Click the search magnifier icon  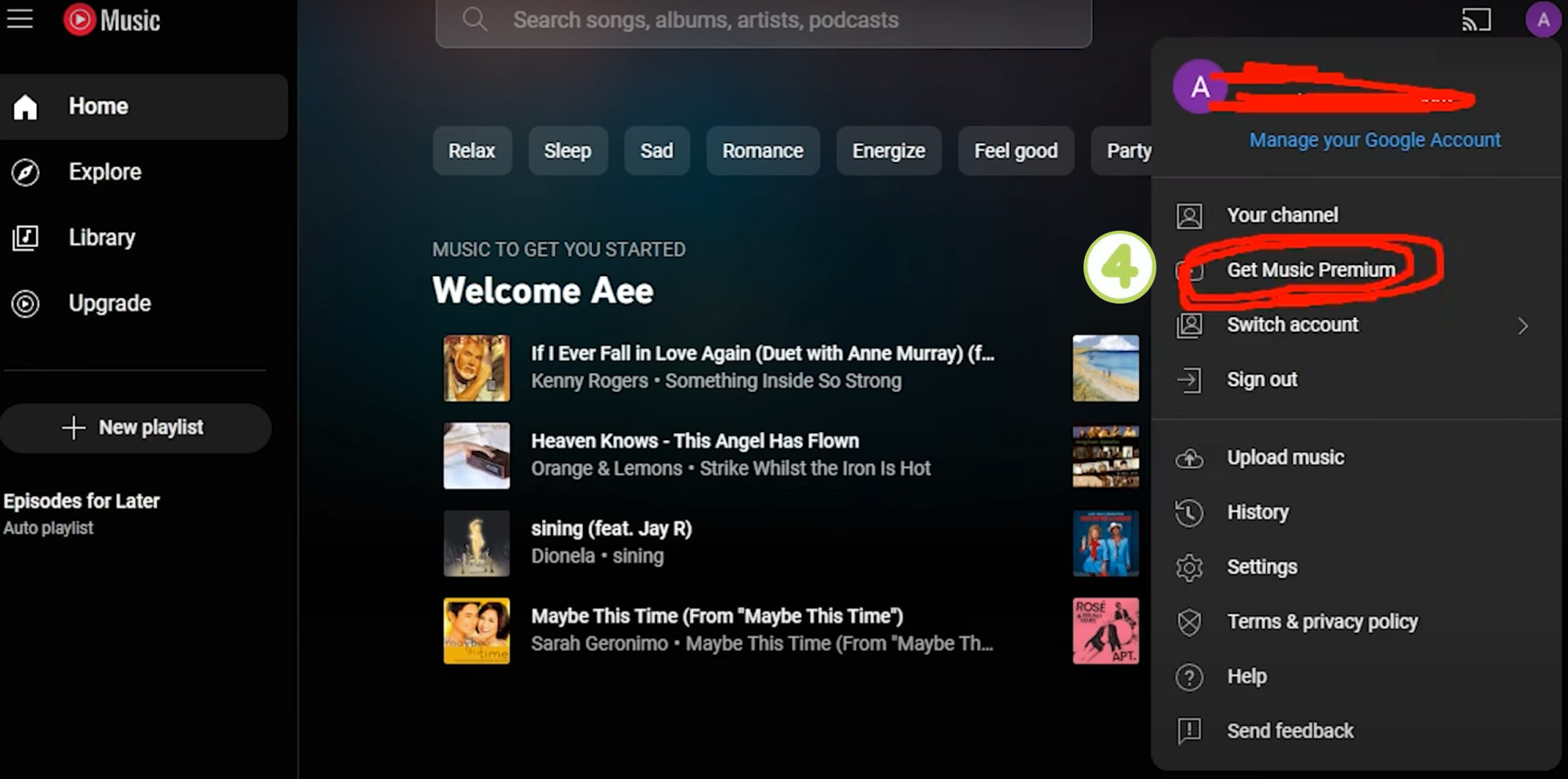click(x=474, y=19)
